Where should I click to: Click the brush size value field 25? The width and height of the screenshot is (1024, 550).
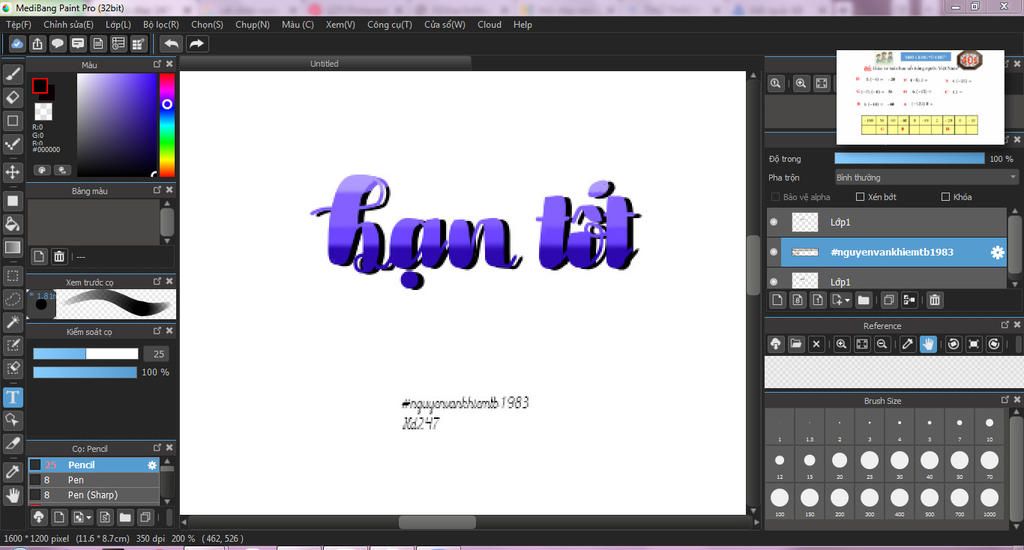coord(158,353)
